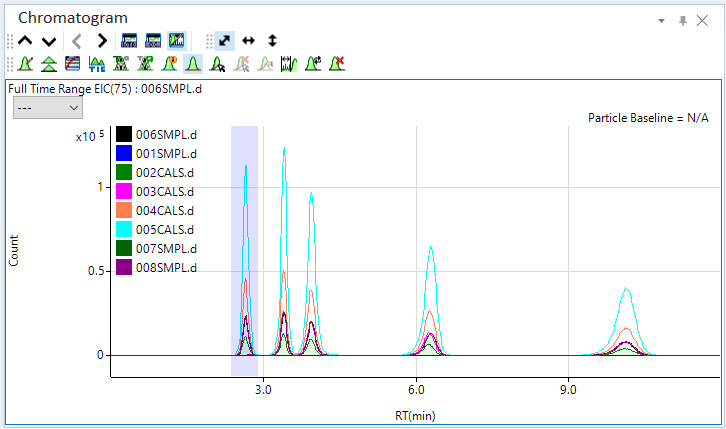Click the first binoculars peak search icon

click(x=121, y=64)
